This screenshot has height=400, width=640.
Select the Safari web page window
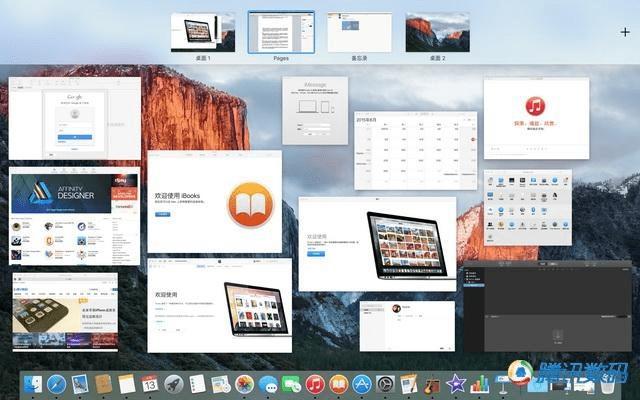click(x=65, y=312)
